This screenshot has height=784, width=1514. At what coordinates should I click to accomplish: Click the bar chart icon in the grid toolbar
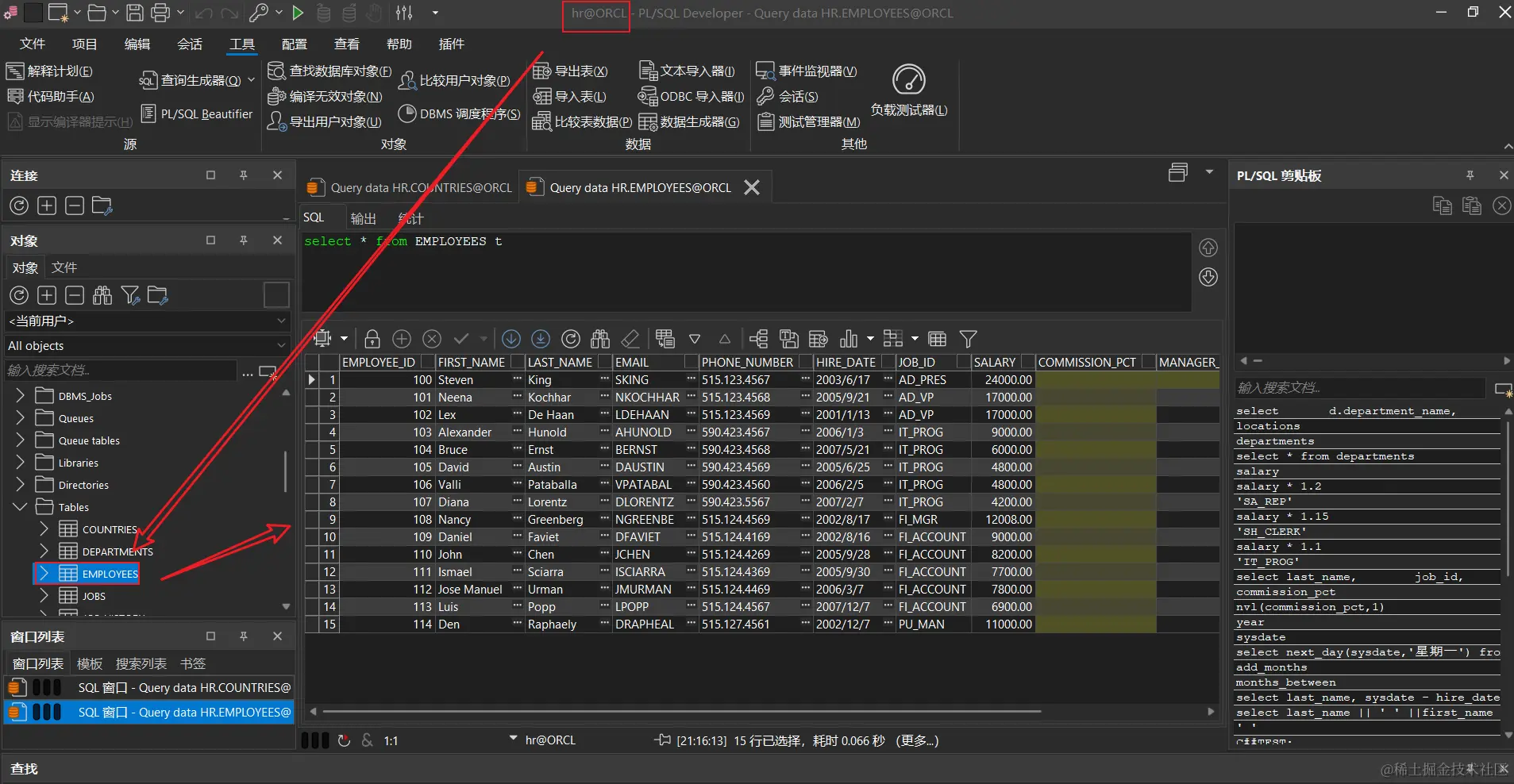[x=849, y=339]
